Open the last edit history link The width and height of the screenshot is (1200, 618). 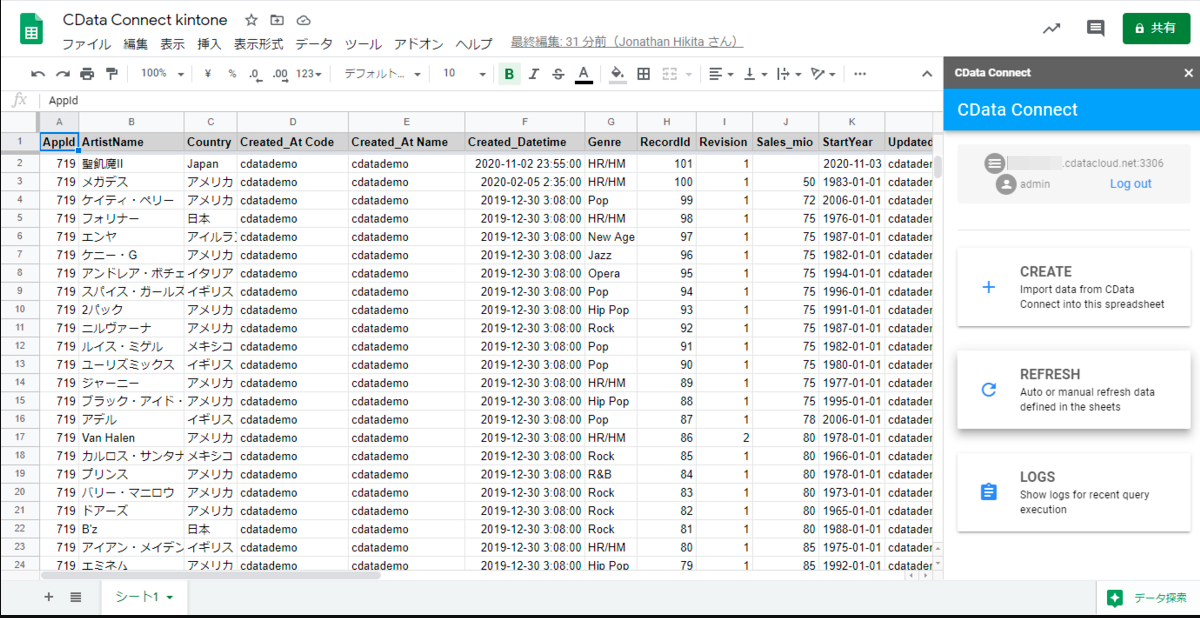626,42
